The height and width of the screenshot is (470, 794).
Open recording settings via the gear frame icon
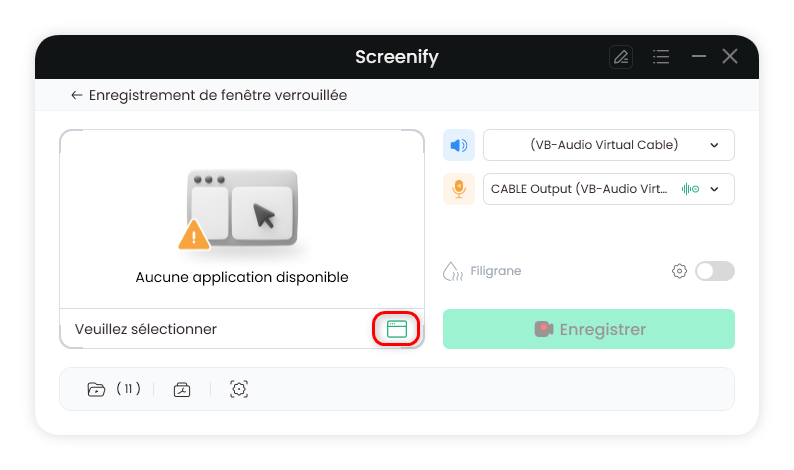pyautogui.click(x=239, y=389)
